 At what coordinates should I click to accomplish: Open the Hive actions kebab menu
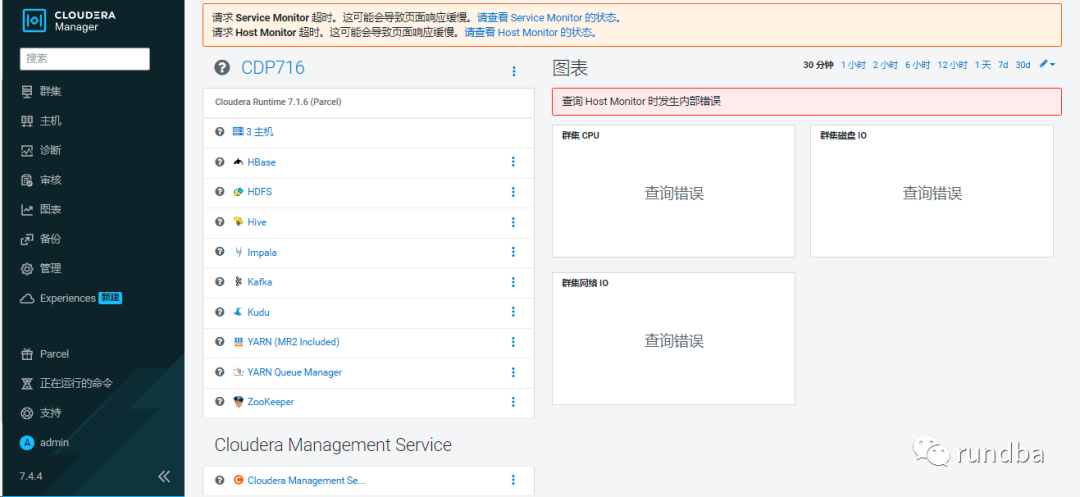(x=513, y=222)
